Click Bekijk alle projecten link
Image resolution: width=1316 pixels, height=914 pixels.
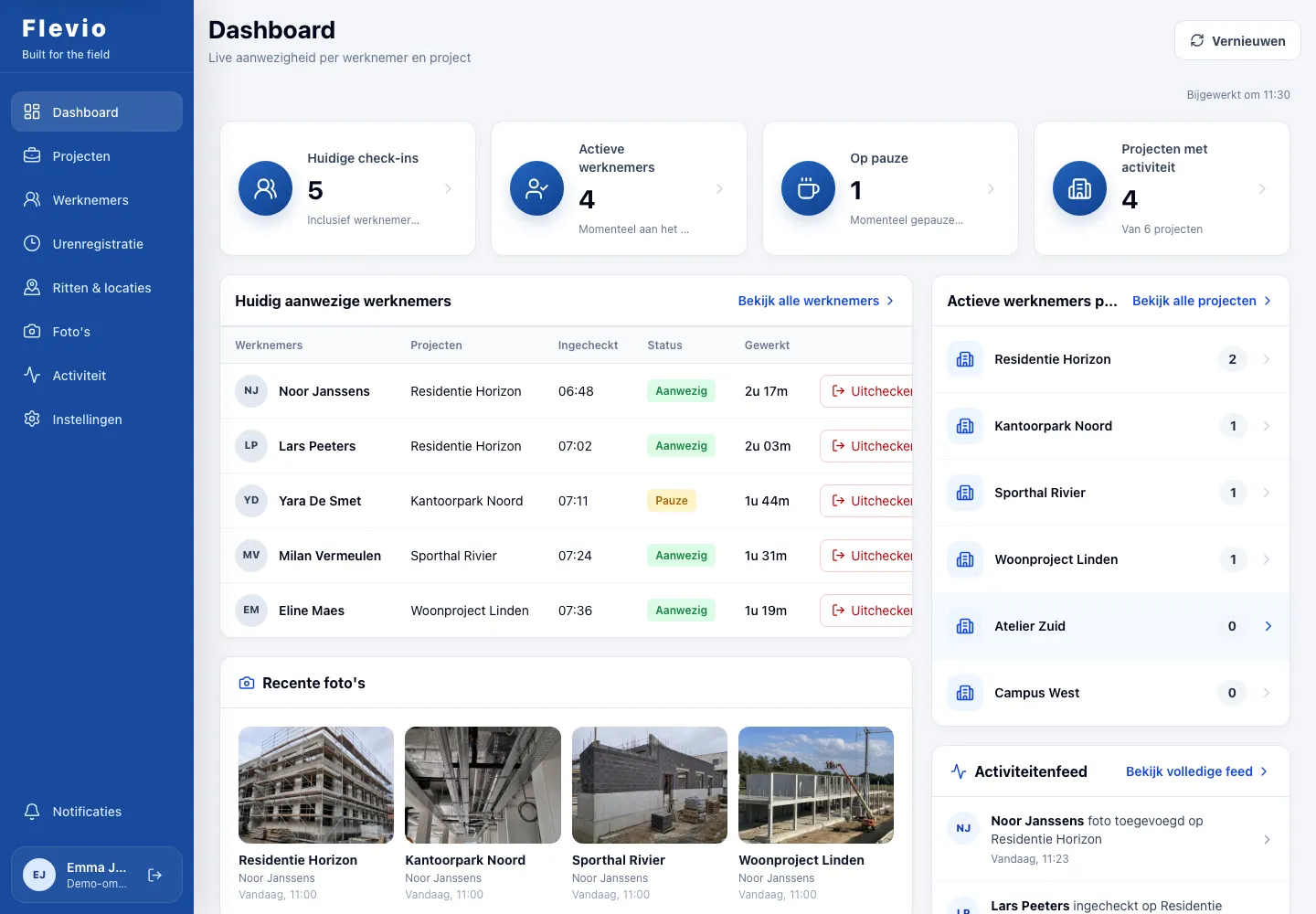(x=1202, y=301)
